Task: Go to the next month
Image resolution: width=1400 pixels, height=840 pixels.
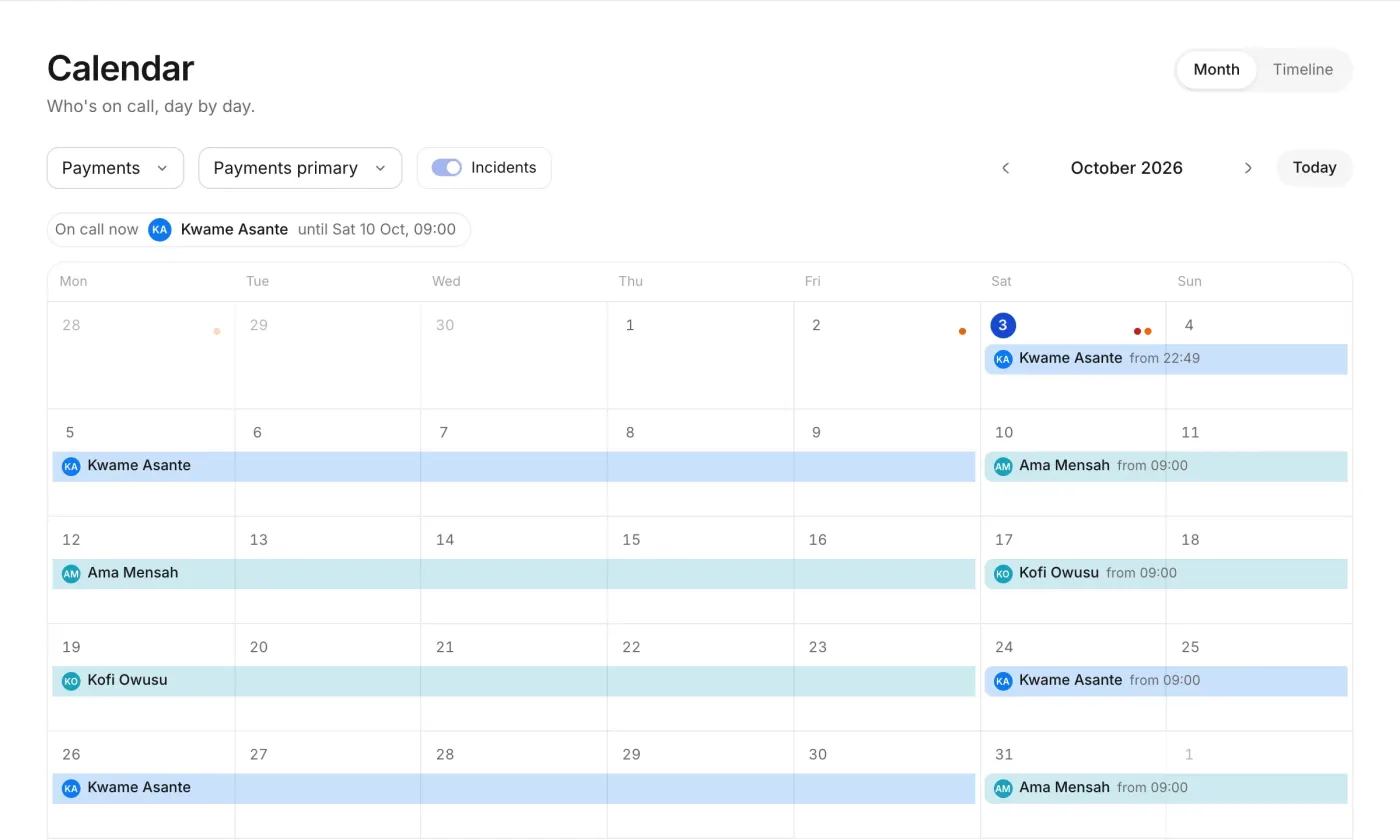Action: pyautogui.click(x=1248, y=168)
